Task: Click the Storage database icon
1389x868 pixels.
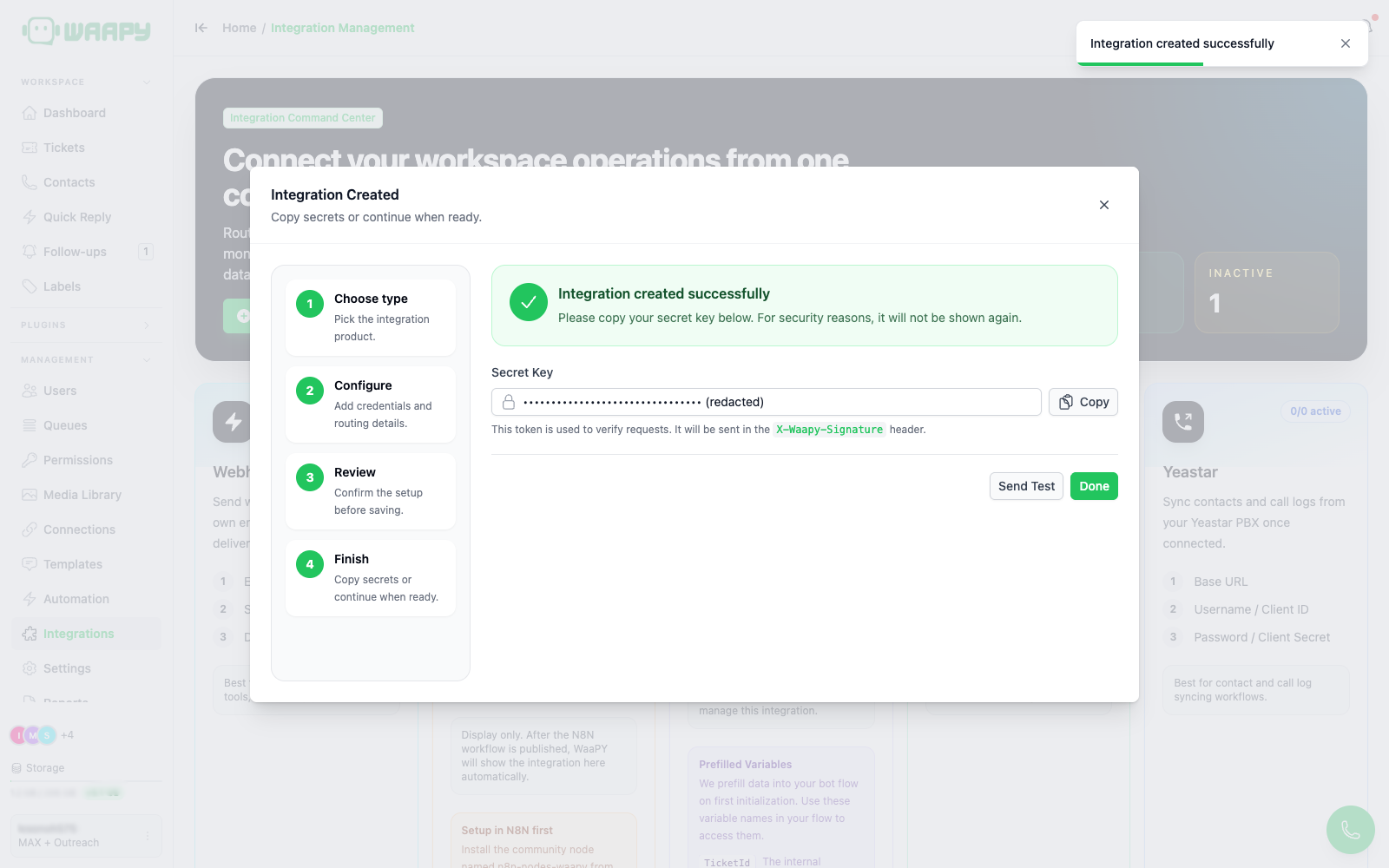Action: 16,768
